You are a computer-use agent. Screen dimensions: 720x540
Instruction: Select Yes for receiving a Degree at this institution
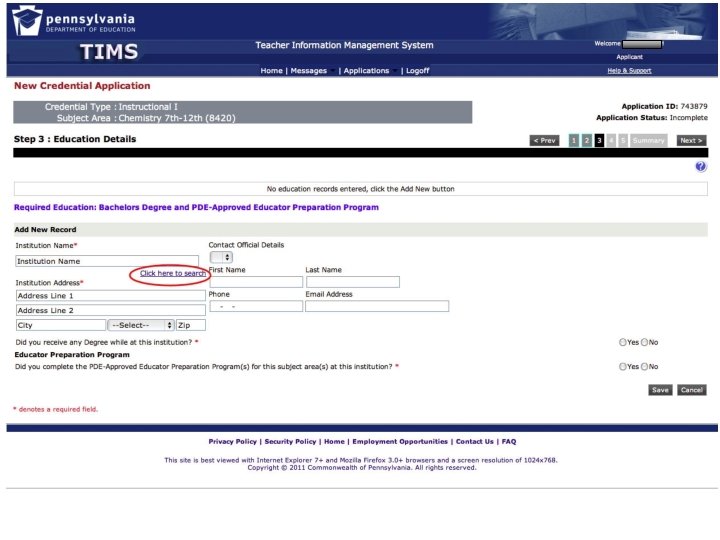coord(623,342)
